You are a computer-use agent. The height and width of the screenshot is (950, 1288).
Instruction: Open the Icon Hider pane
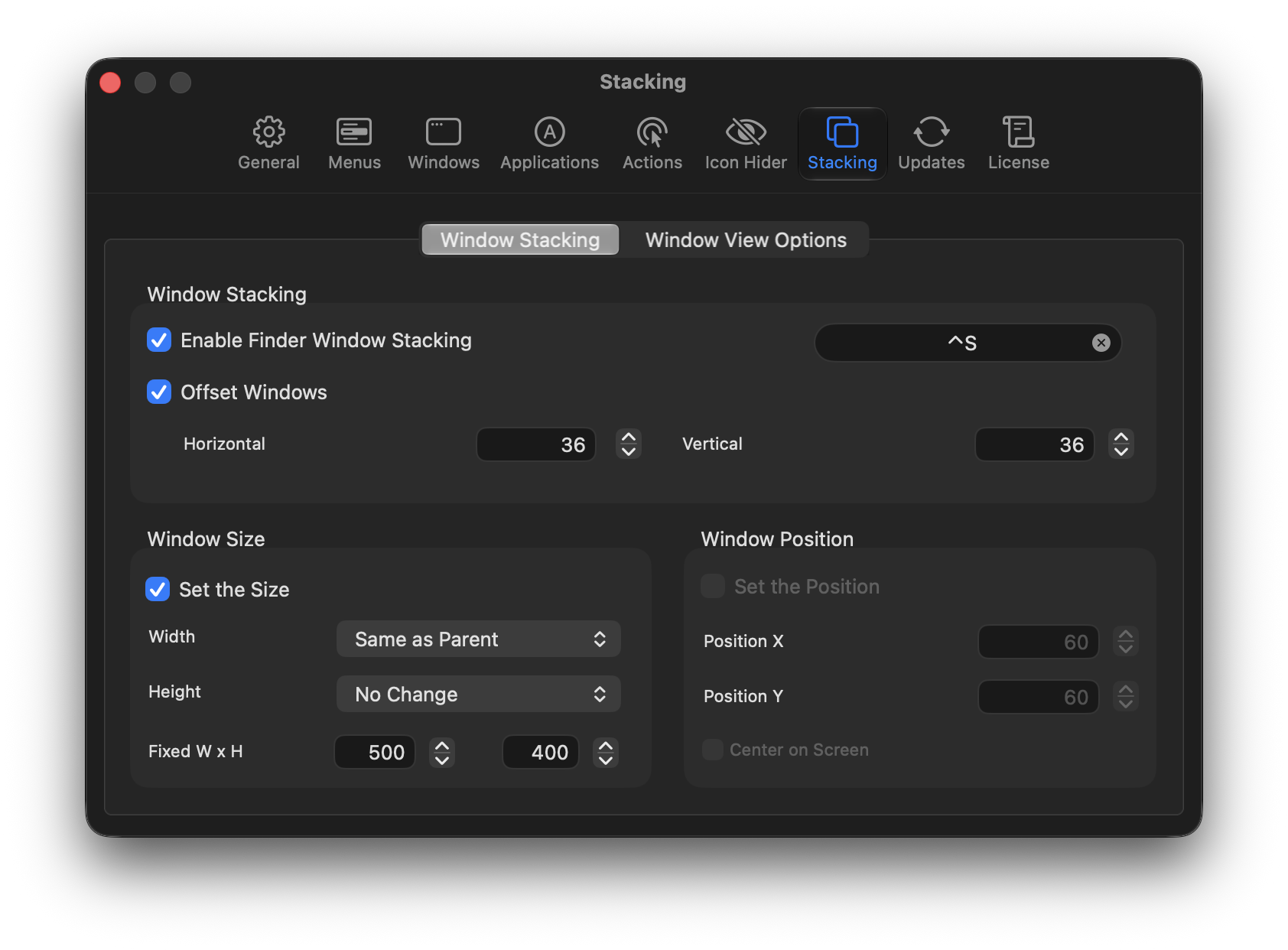746,143
